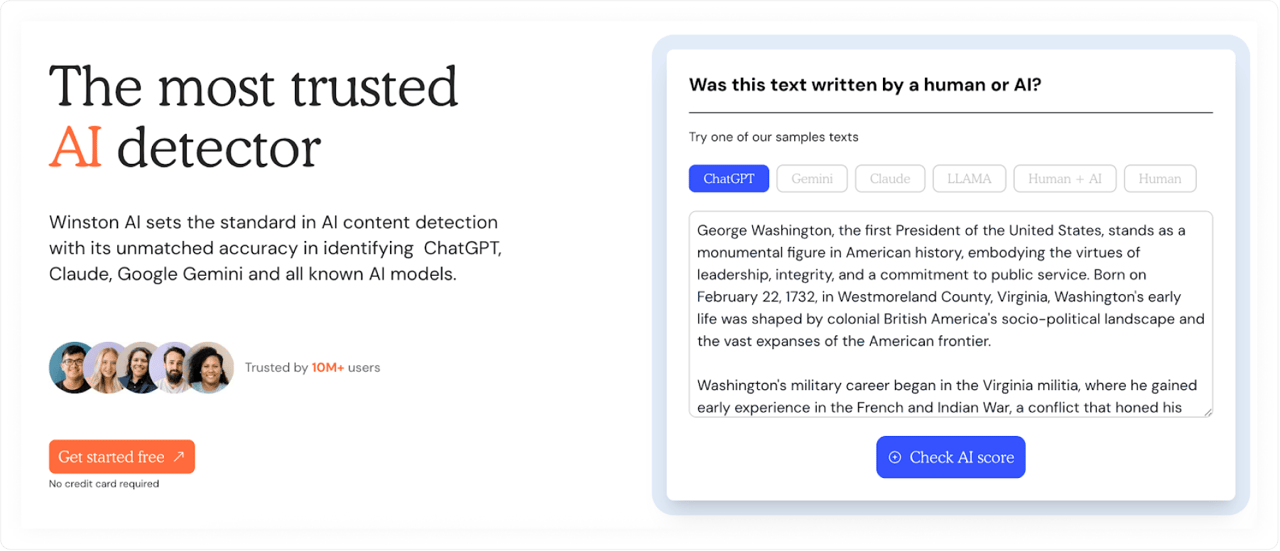Screen dimensions: 1280x551
Task: Load the LLAMA sample text
Action: (x=969, y=179)
